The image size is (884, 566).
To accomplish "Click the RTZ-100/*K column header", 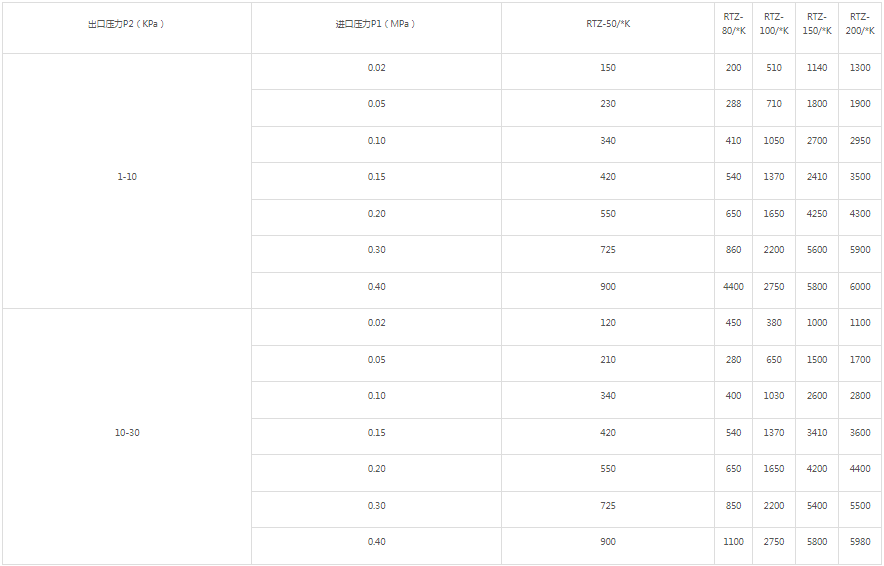I will (774, 24).
